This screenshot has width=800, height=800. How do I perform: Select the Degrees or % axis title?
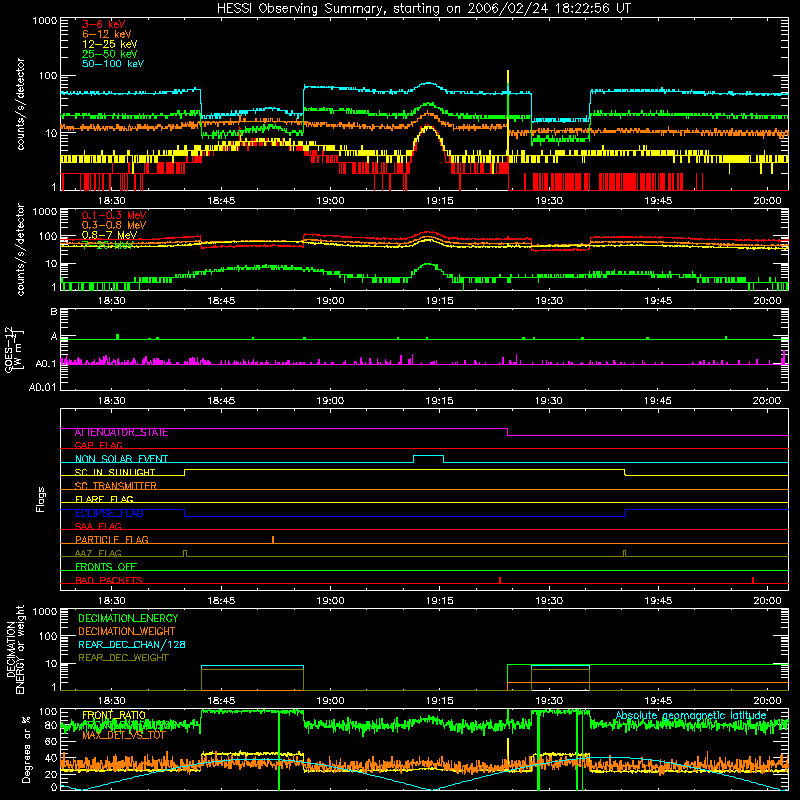pyautogui.click(x=26, y=749)
